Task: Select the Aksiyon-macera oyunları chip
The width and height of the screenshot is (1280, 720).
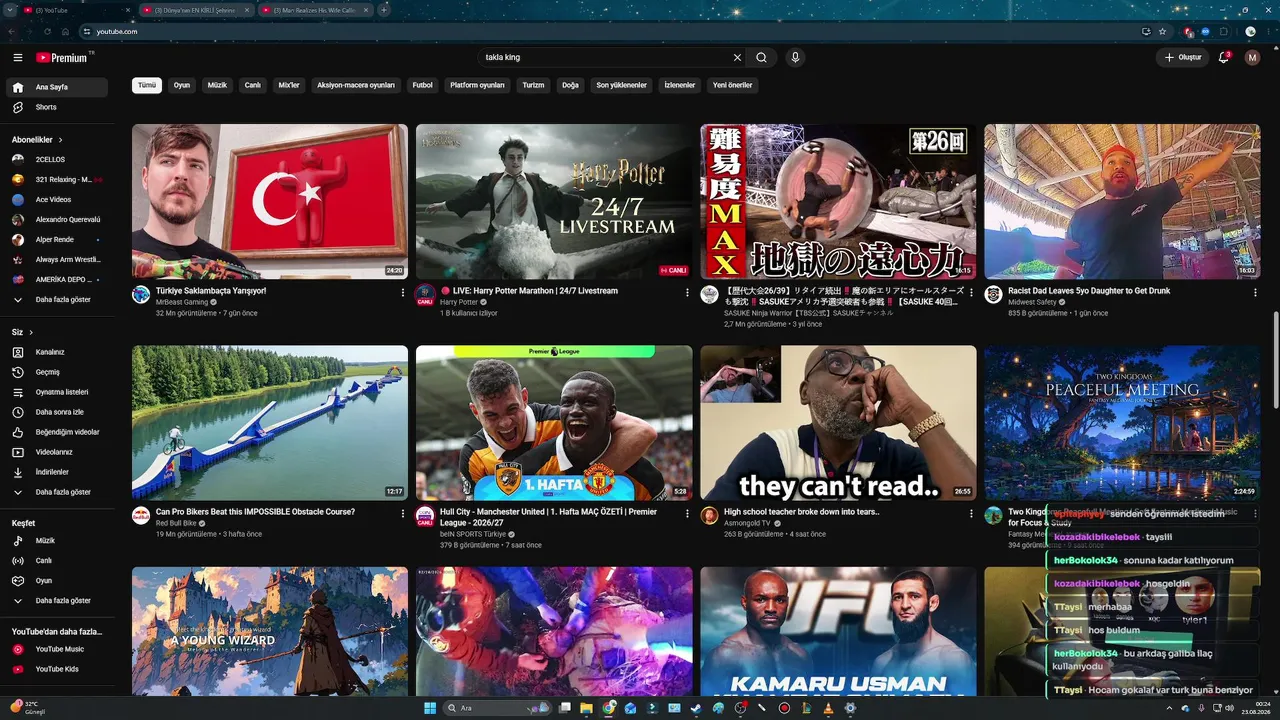Action: [356, 85]
